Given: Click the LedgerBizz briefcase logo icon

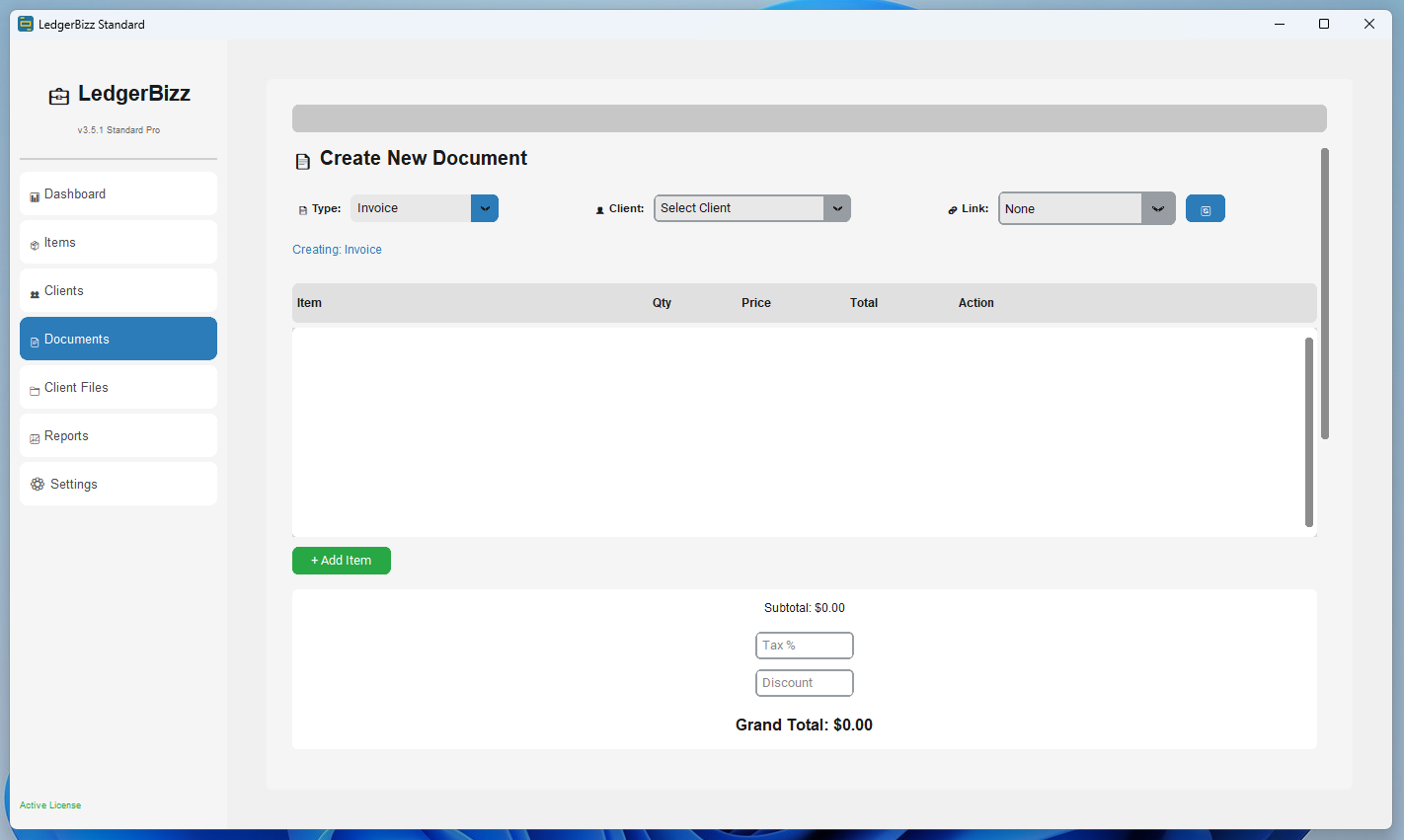Looking at the screenshot, I should pos(59,96).
